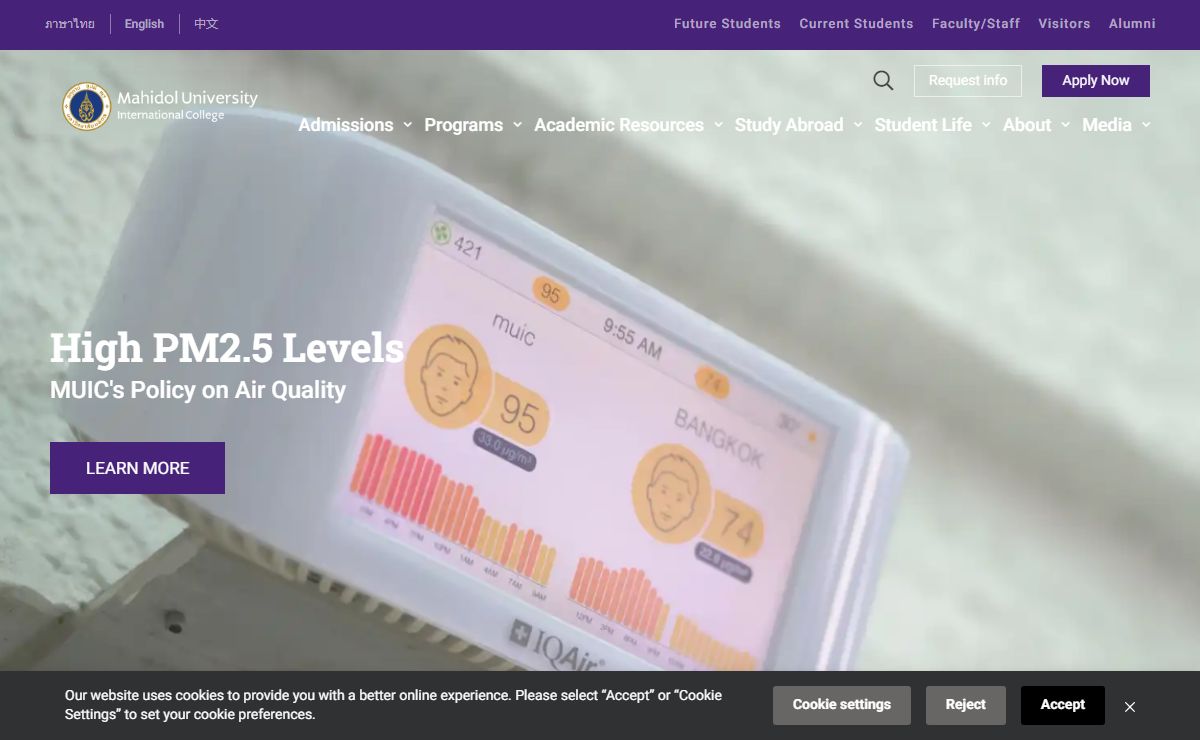Open the site search magnifier icon
1200x740 pixels.
[883, 81]
